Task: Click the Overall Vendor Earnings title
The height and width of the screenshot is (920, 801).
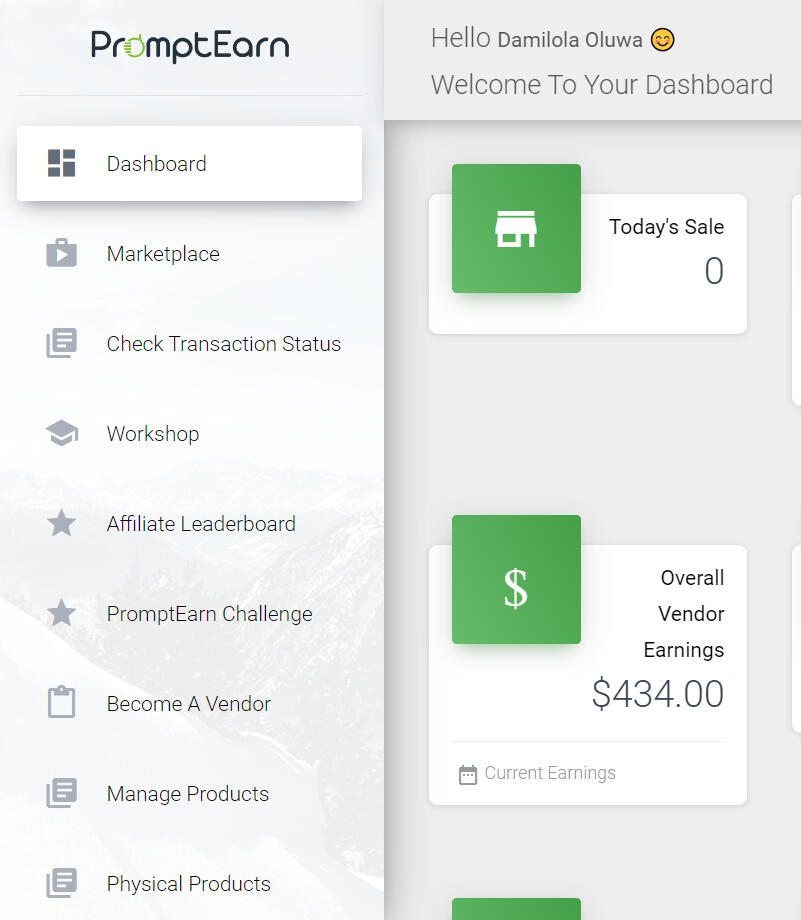Action: click(684, 614)
